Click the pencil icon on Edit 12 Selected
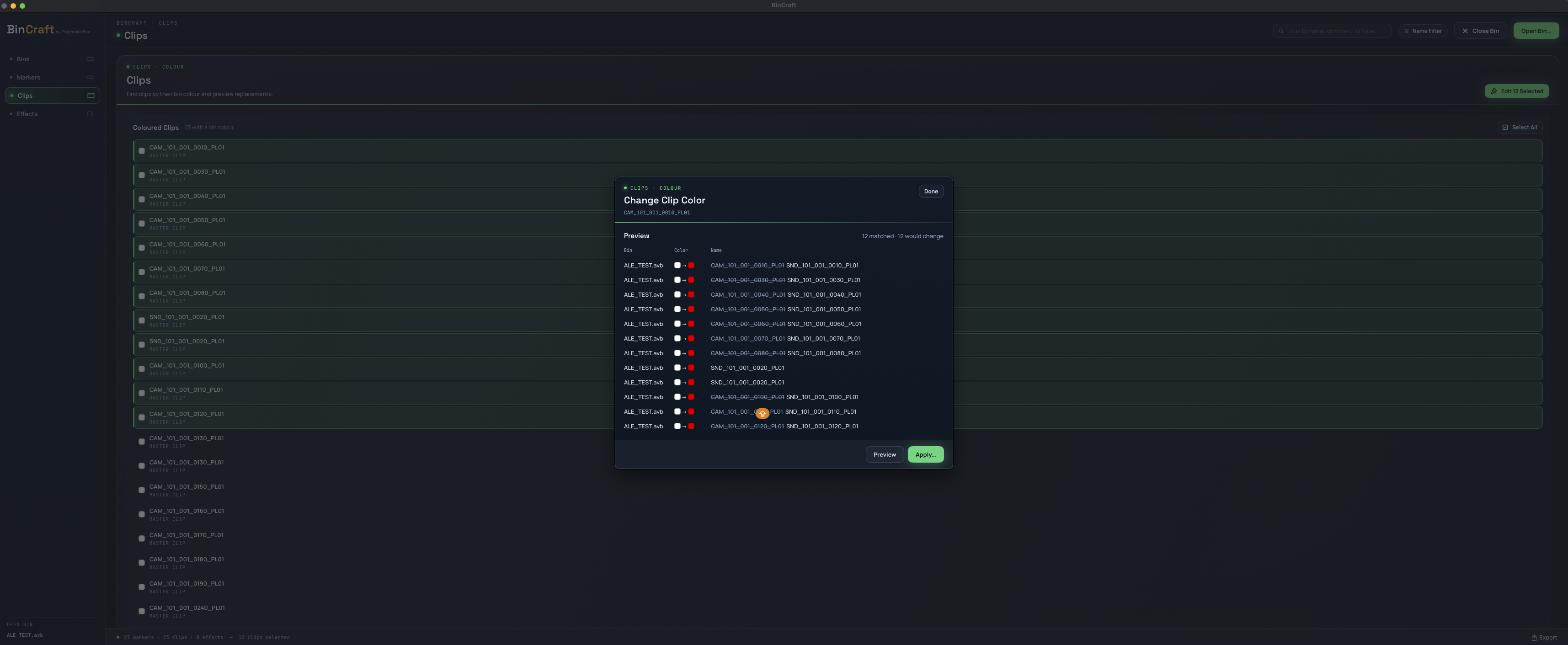Viewport: 1568px width, 645px height. point(1494,91)
